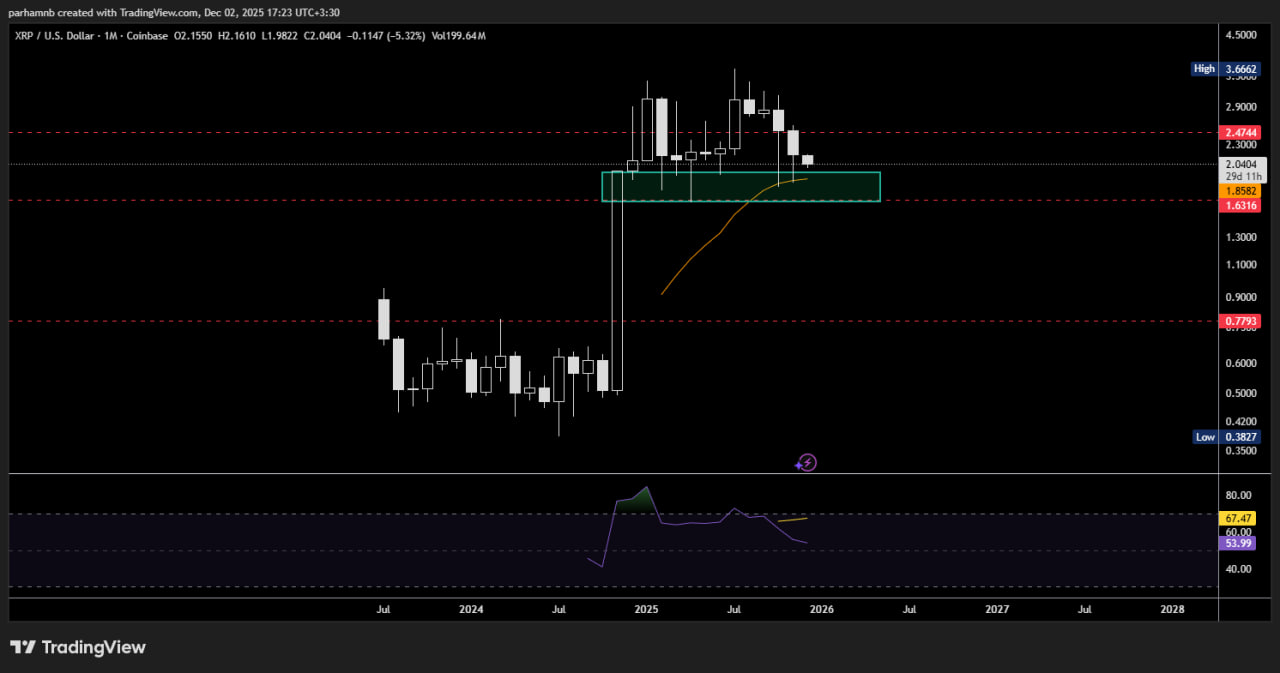
Task: Click the purple 53.99 RSI value label
Action: (1239, 543)
